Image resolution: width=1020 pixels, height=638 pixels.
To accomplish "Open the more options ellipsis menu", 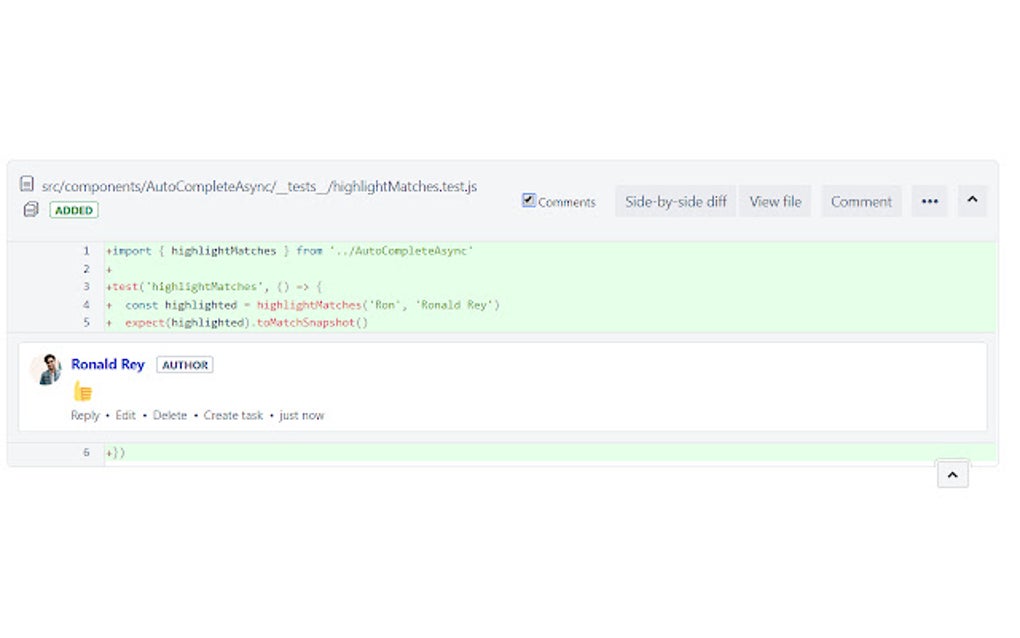I will 929,201.
